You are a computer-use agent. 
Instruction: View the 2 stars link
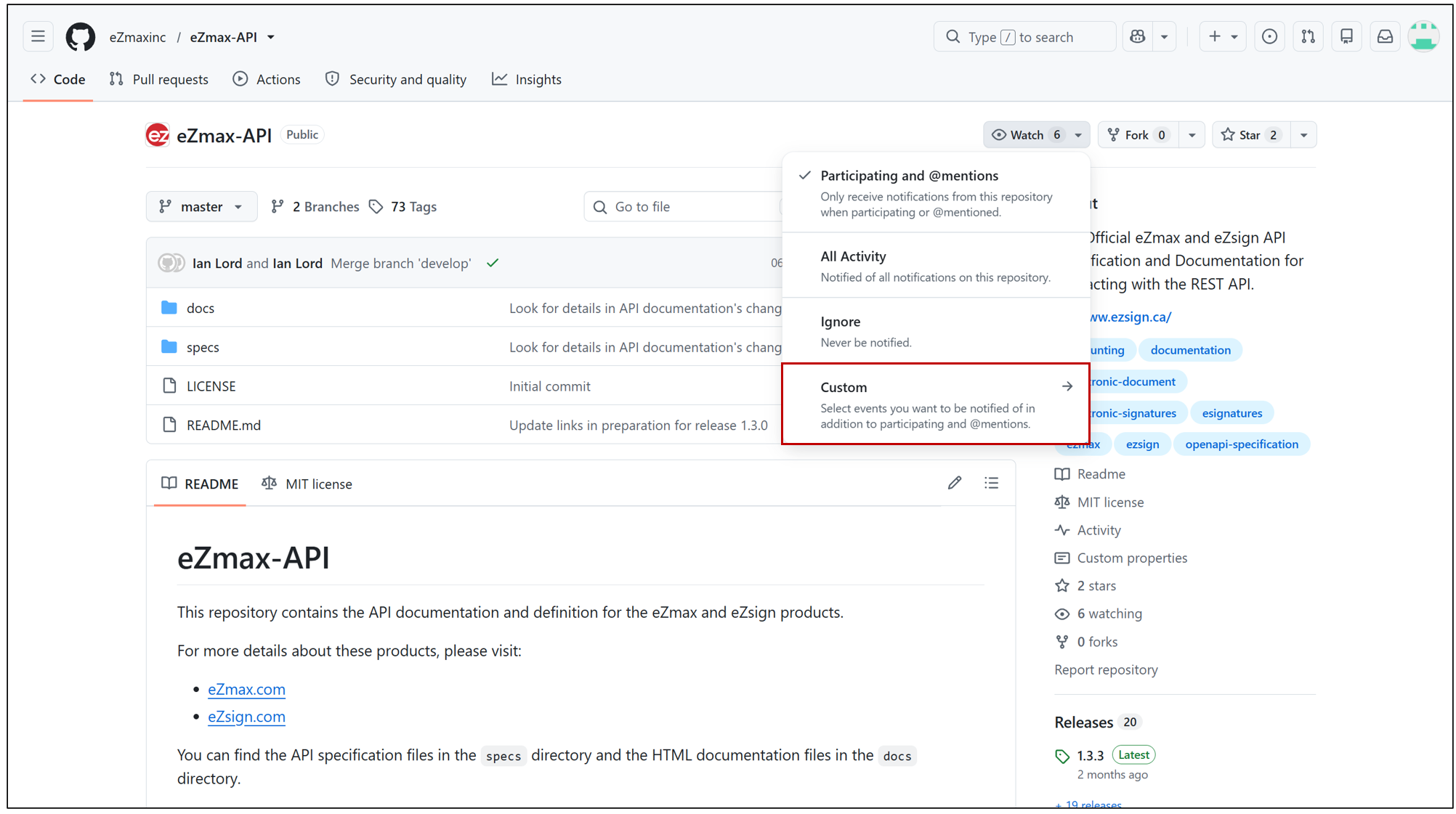[x=1085, y=586]
